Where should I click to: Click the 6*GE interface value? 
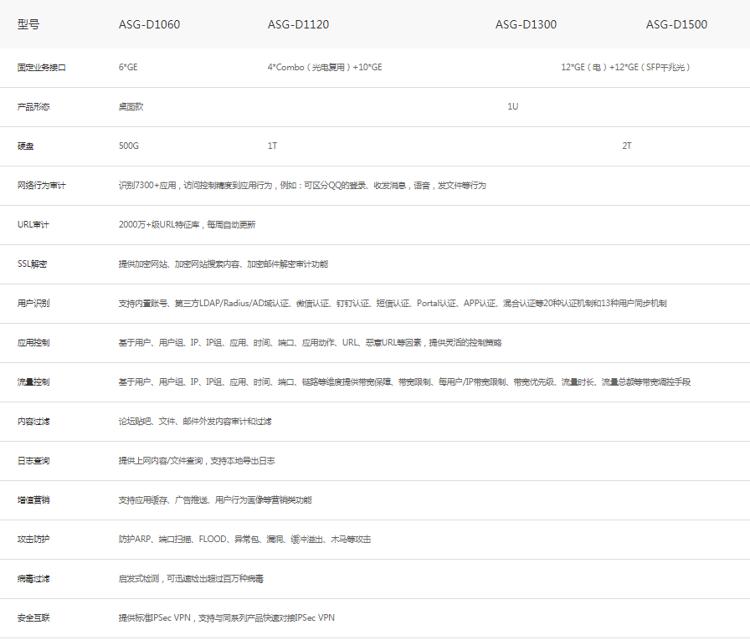point(128,67)
